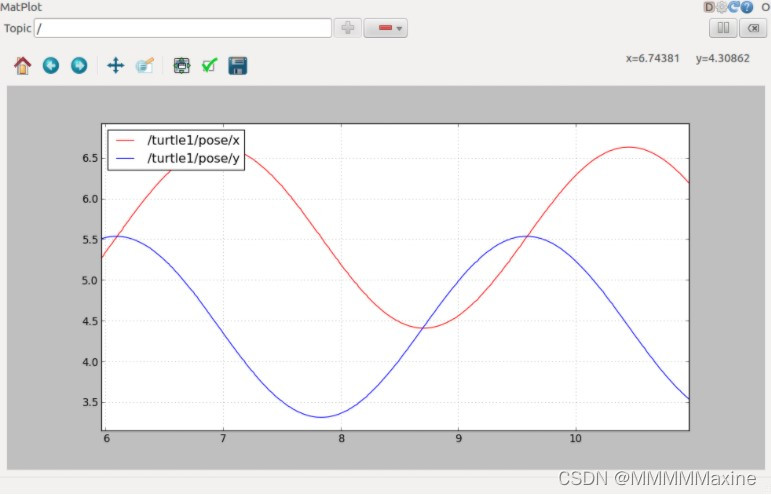The image size is (771, 495).
Task: Click x-axis tick label 10
Action: pos(575,438)
